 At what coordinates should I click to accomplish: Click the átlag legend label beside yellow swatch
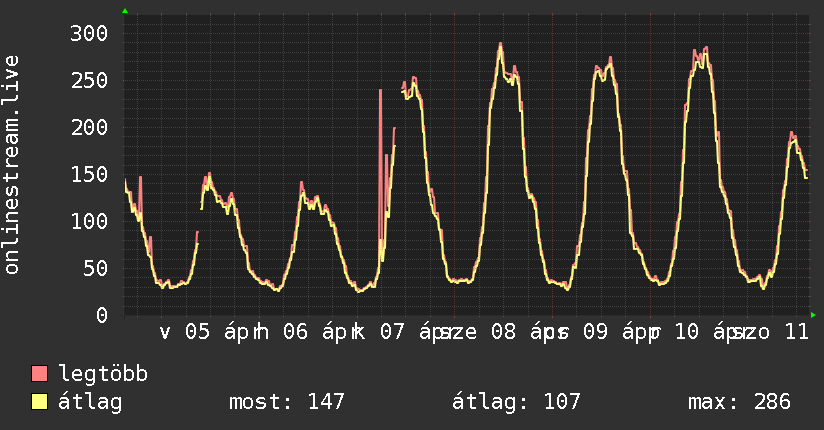click(x=90, y=402)
